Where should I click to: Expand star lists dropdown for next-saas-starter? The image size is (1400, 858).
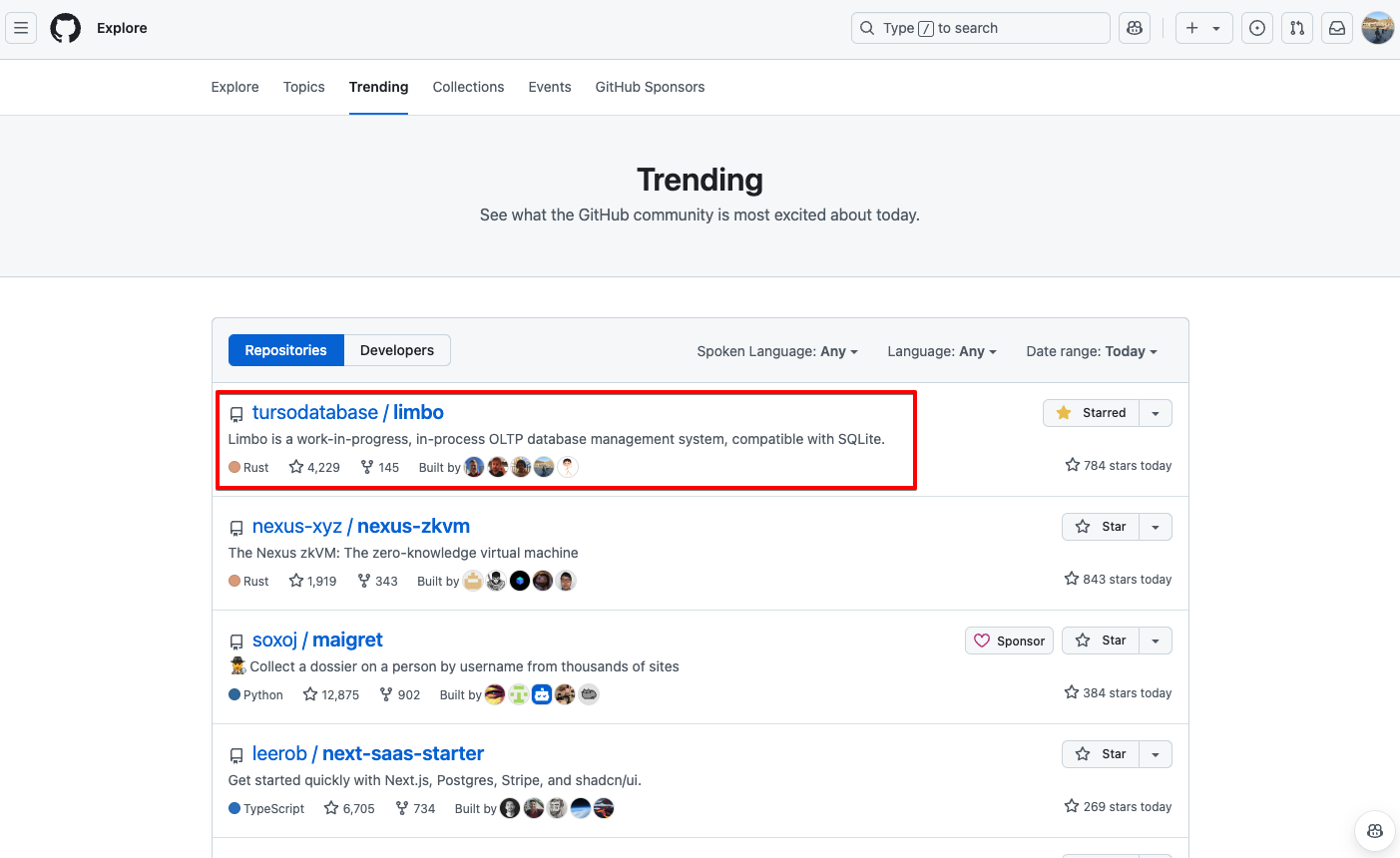1156,754
